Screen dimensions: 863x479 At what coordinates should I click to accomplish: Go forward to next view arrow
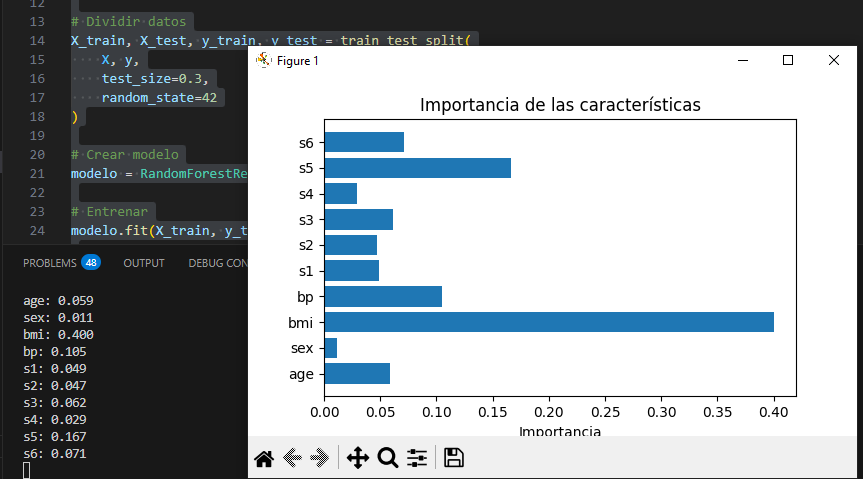tap(320, 458)
